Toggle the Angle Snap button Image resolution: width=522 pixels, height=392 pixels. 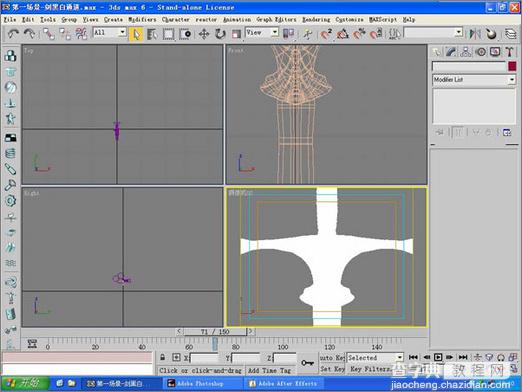343,34
